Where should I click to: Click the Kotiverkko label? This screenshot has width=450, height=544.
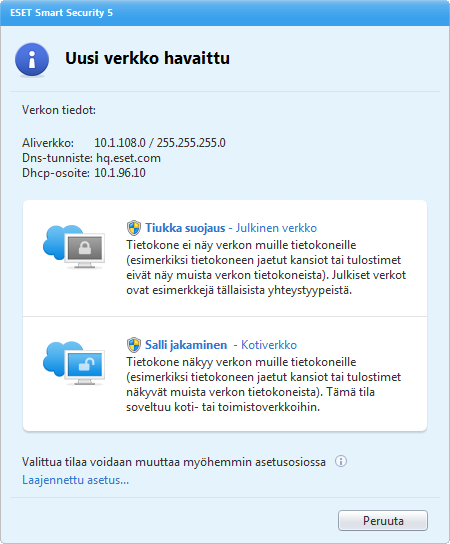point(269,345)
